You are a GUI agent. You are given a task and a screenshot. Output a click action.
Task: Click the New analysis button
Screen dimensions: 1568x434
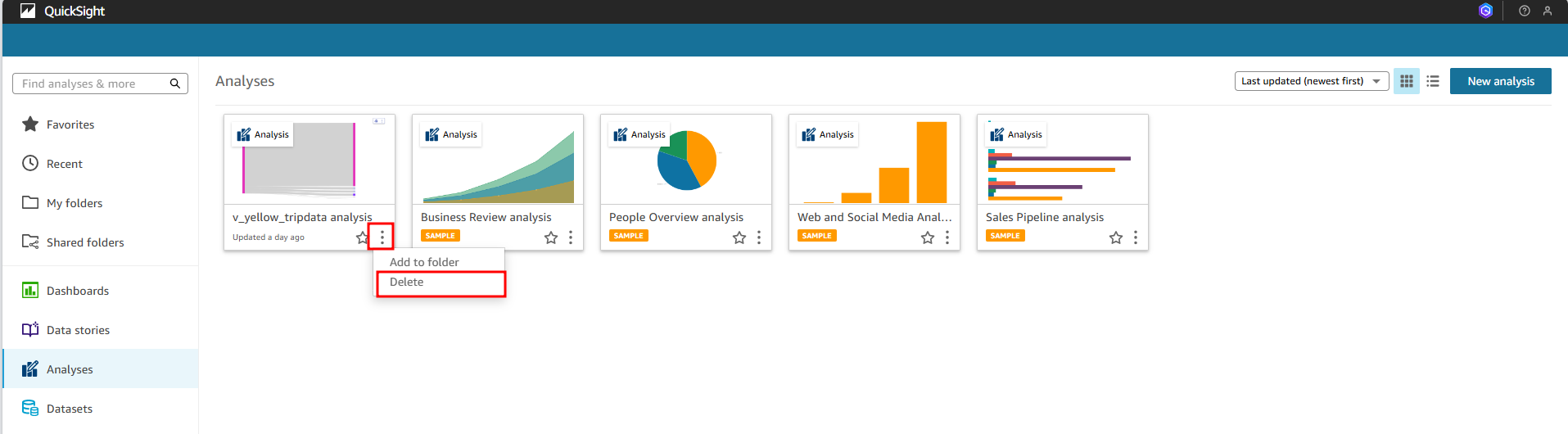click(x=1500, y=81)
